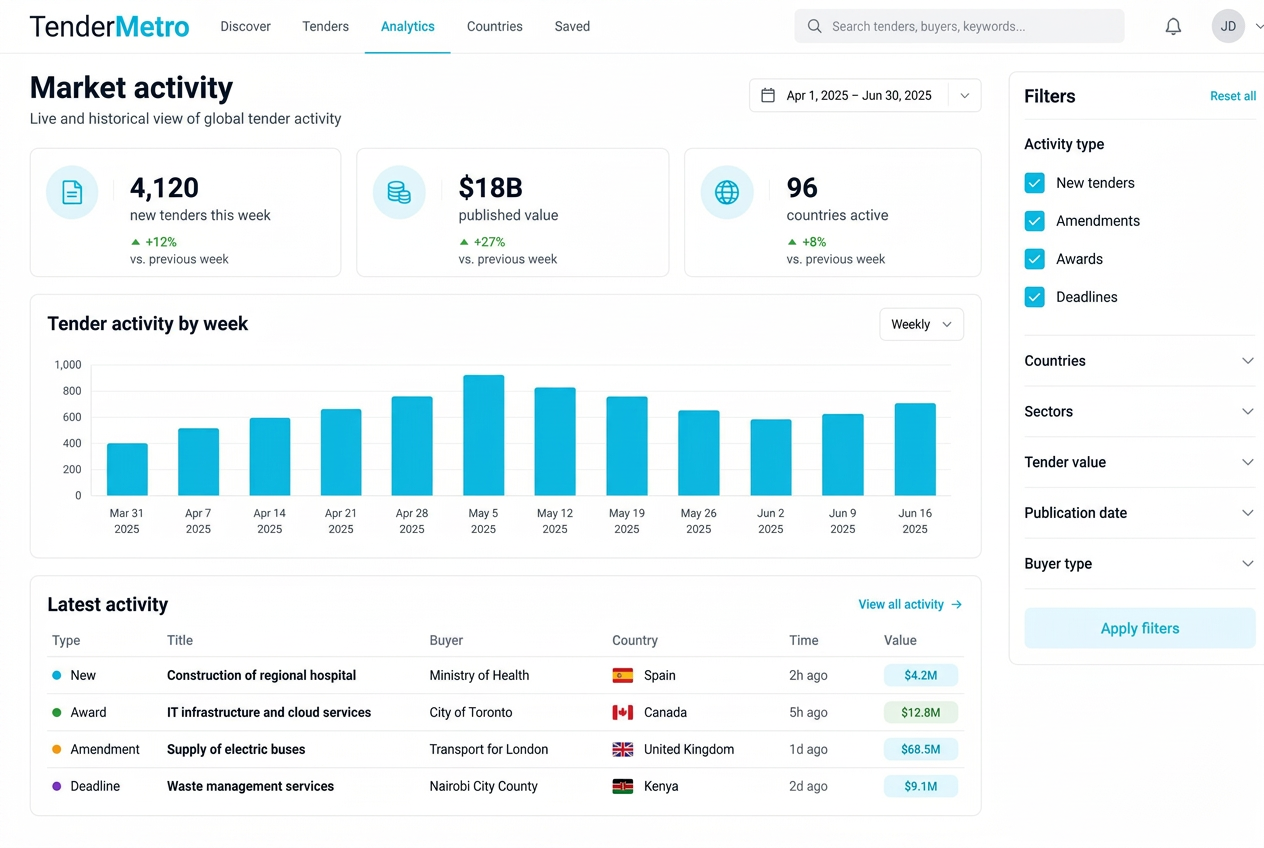Click the arrow icon next to View all activity
The height and width of the screenshot is (848, 1264).
(956, 604)
